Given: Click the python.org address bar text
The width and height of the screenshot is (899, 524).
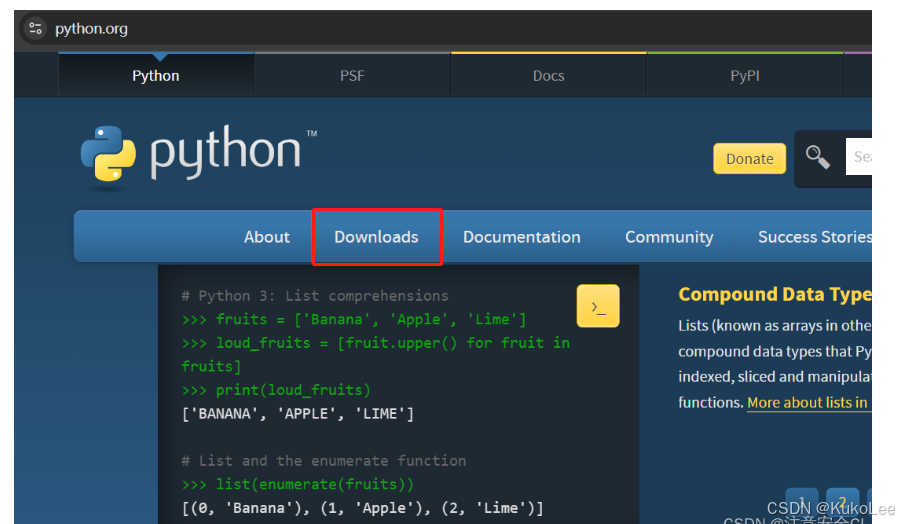Looking at the screenshot, I should point(91,29).
